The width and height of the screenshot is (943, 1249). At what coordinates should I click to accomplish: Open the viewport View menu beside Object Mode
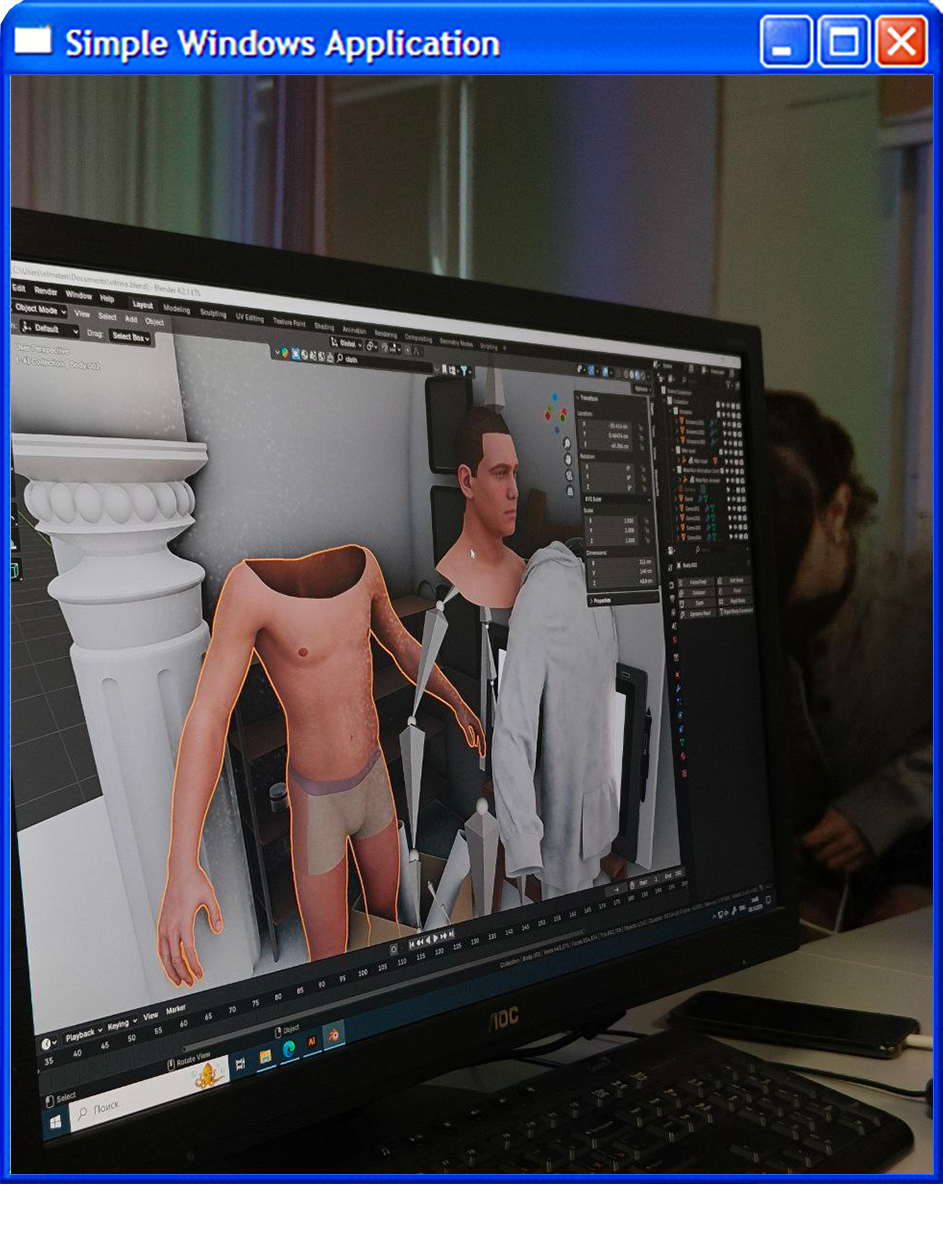(x=82, y=314)
